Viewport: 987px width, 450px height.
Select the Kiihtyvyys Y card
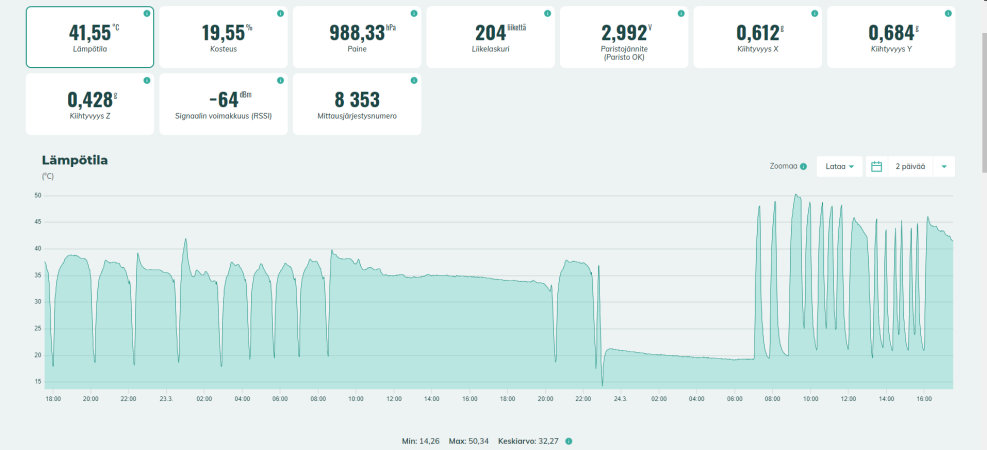891,37
